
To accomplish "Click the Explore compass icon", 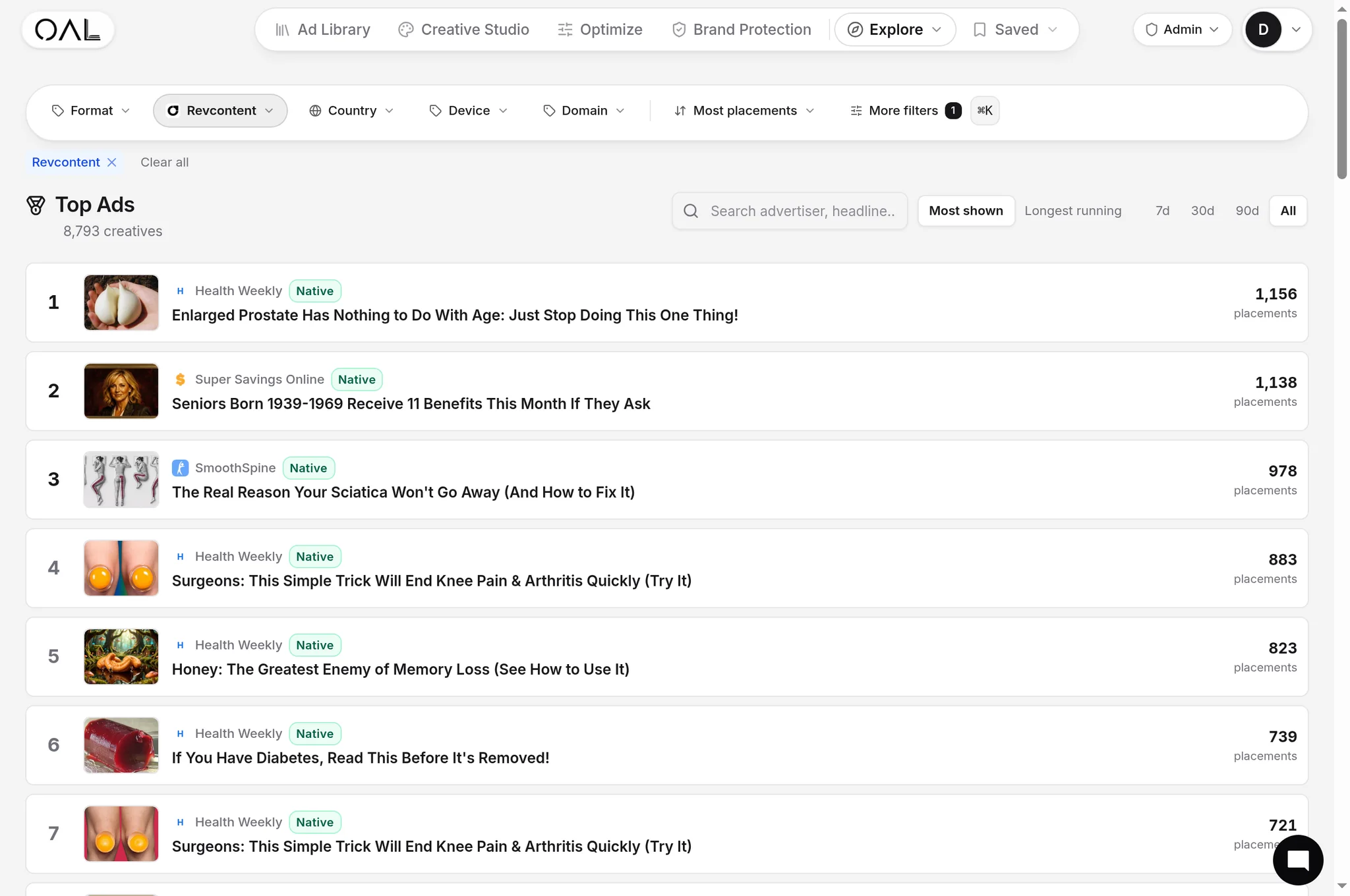I will 855,30.
